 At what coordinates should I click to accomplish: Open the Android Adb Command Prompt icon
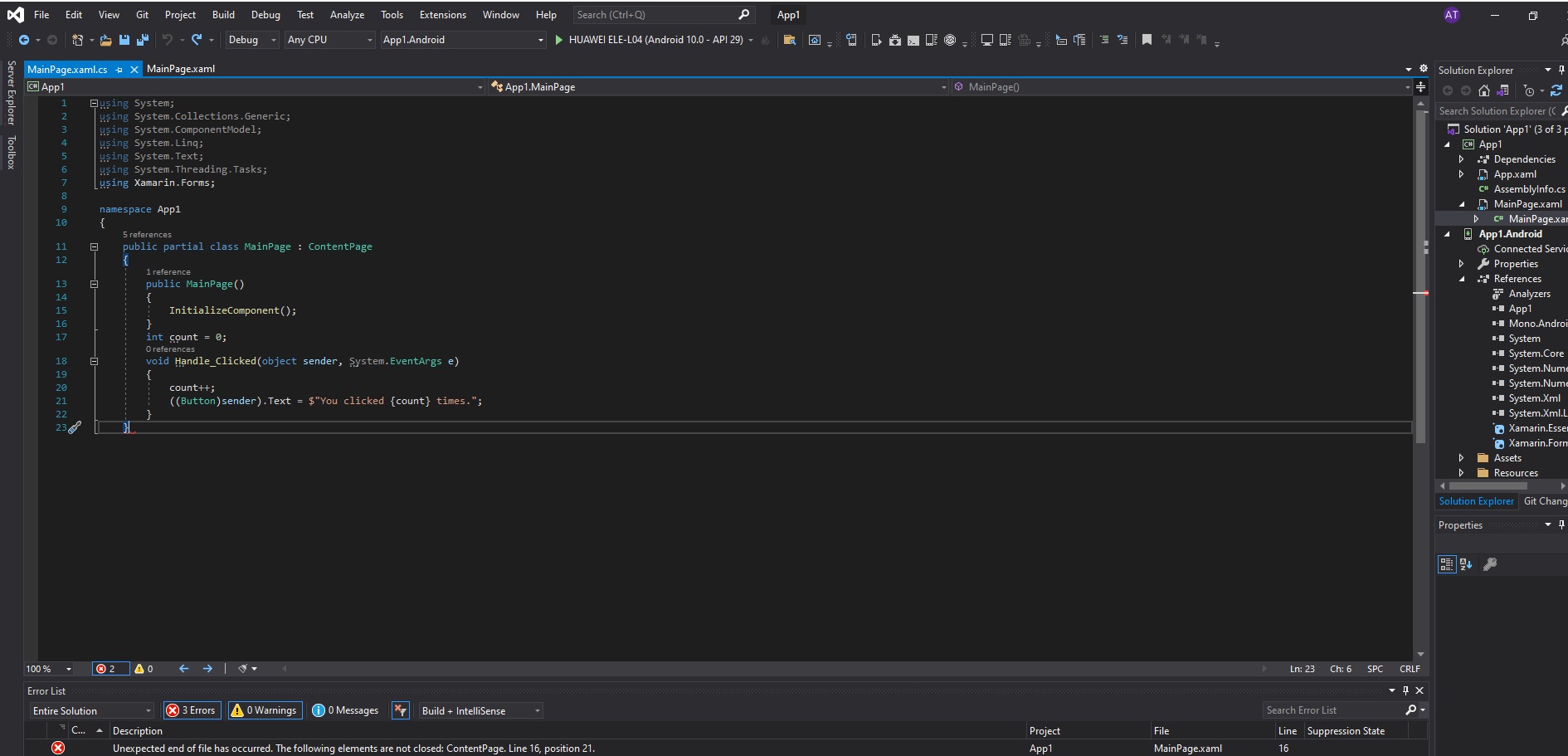pyautogui.click(x=913, y=40)
